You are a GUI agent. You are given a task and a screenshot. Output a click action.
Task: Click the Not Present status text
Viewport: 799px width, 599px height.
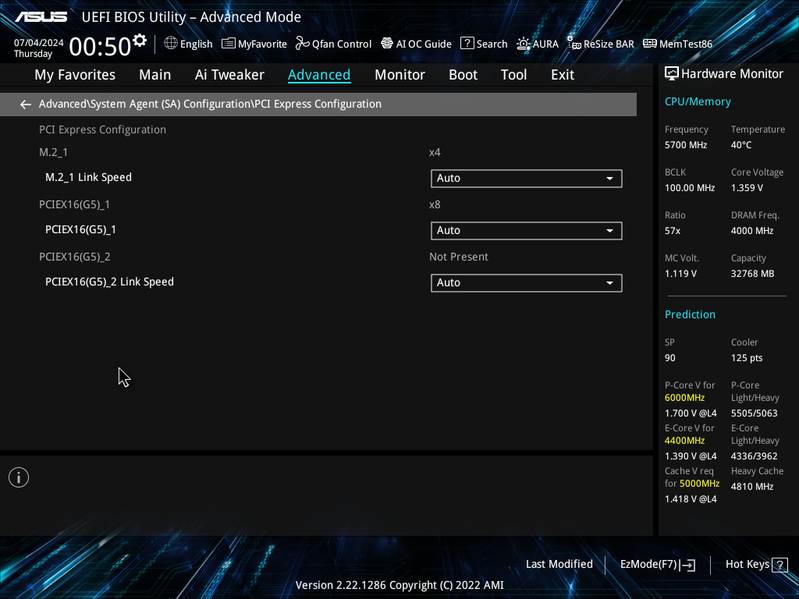pos(459,257)
